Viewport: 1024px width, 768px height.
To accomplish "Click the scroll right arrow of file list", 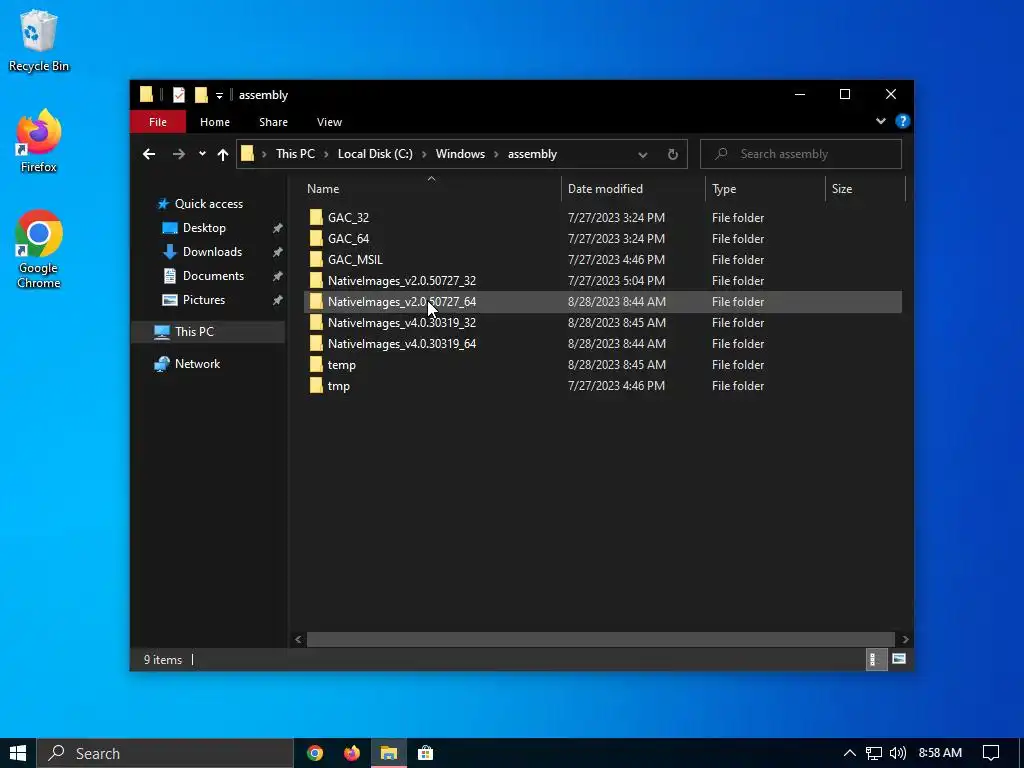I will coord(905,639).
